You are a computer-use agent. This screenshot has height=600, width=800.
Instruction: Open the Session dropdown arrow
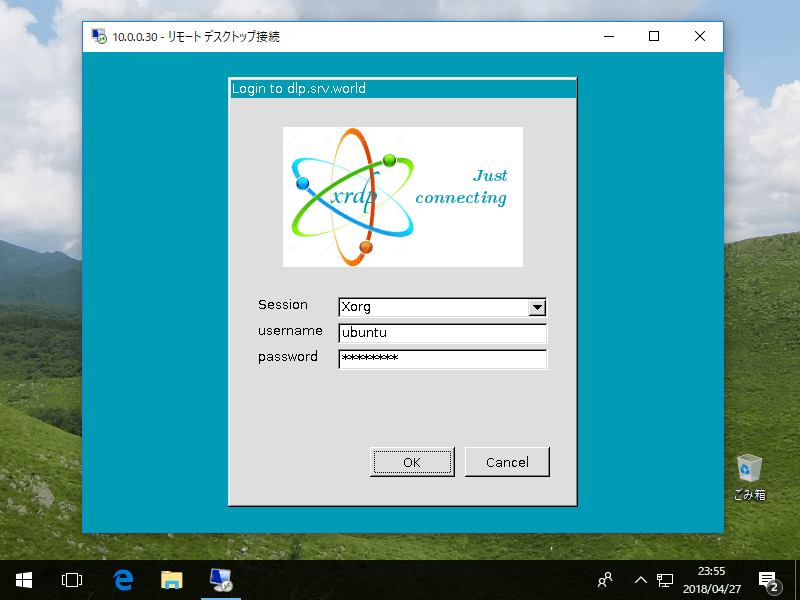click(x=537, y=307)
